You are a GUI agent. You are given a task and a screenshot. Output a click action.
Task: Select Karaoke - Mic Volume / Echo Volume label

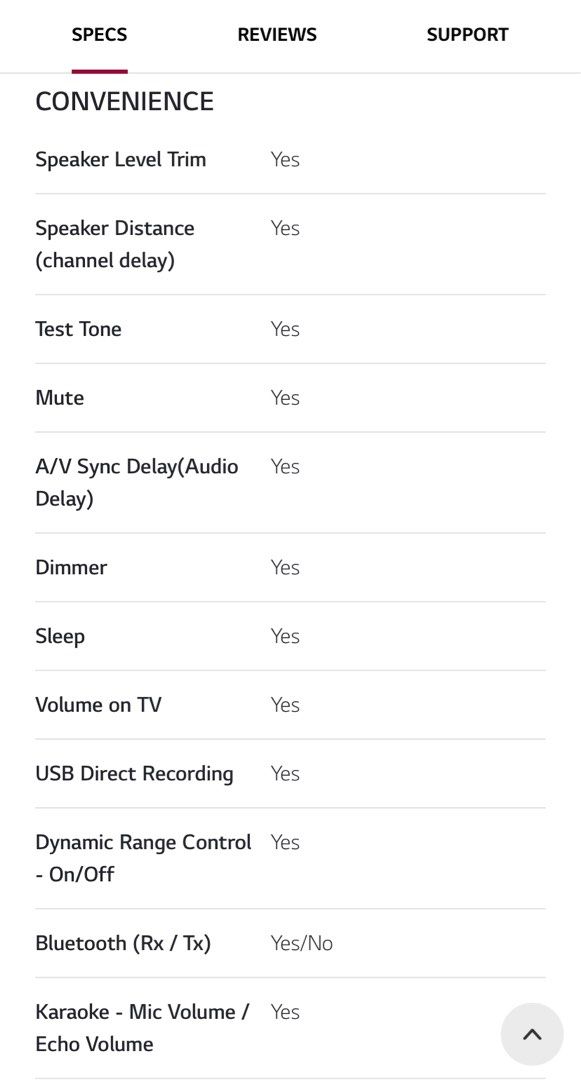(x=142, y=1028)
